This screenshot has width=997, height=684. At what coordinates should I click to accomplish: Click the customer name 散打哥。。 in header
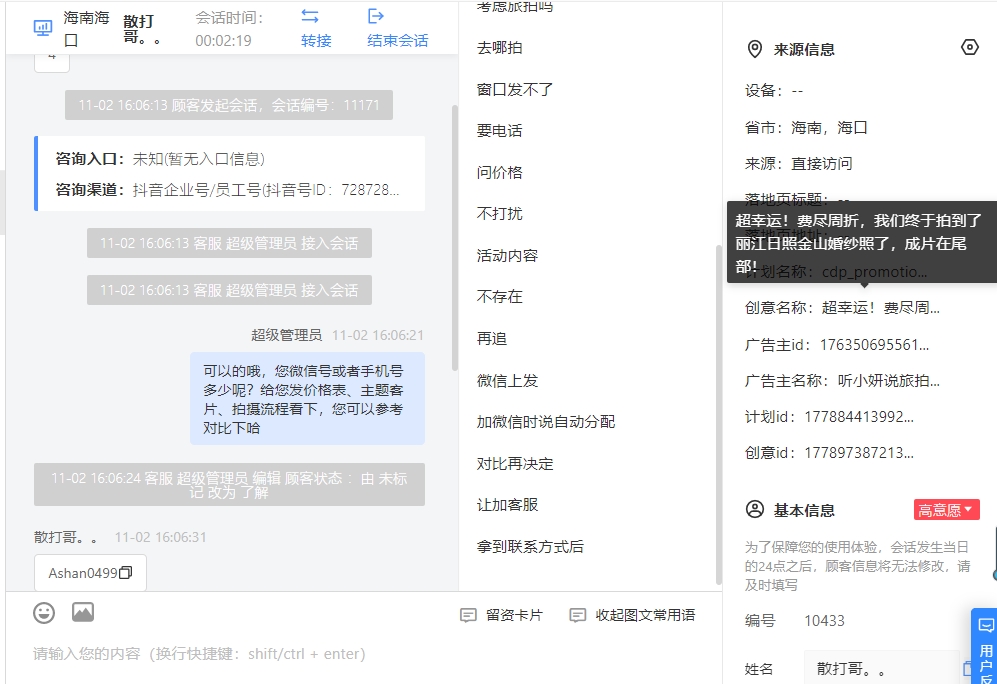[x=142, y=29]
